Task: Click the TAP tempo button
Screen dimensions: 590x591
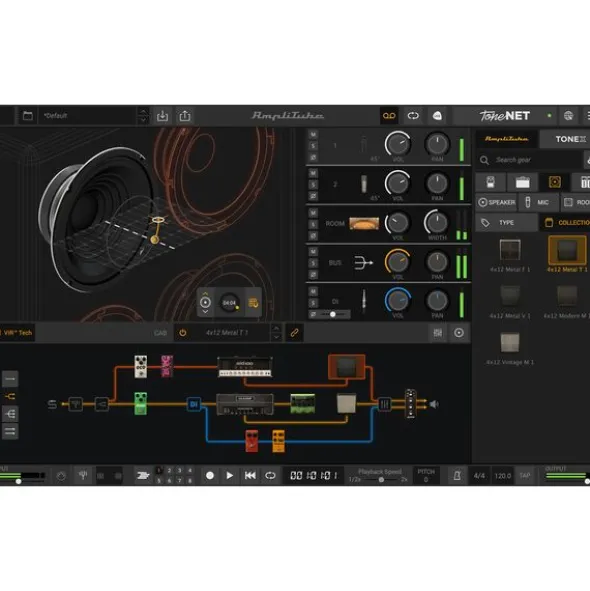Action: pos(525,476)
